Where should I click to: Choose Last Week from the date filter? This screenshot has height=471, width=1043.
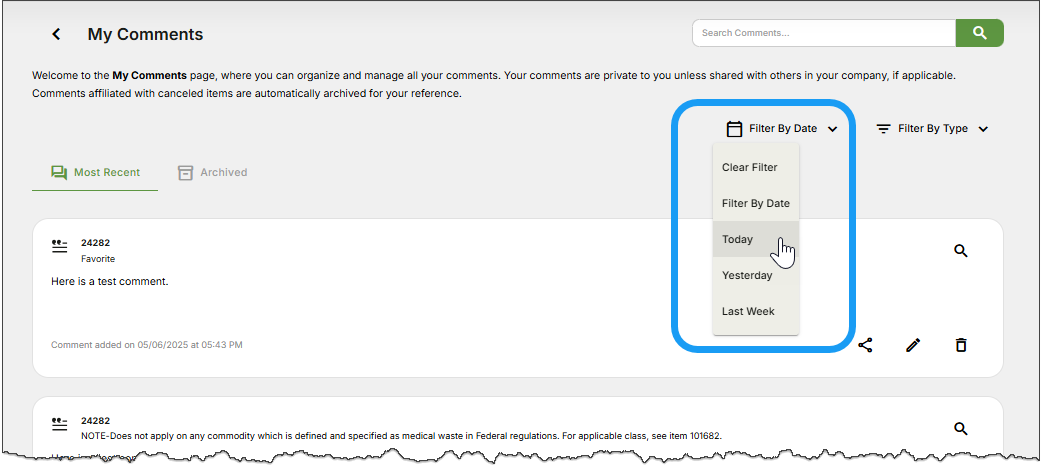pyautogui.click(x=748, y=311)
